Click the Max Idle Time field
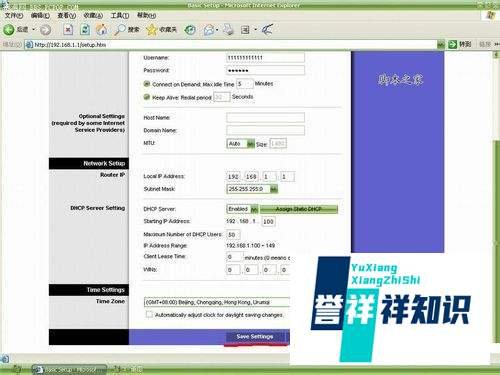The height and width of the screenshot is (375, 500). pos(244,84)
